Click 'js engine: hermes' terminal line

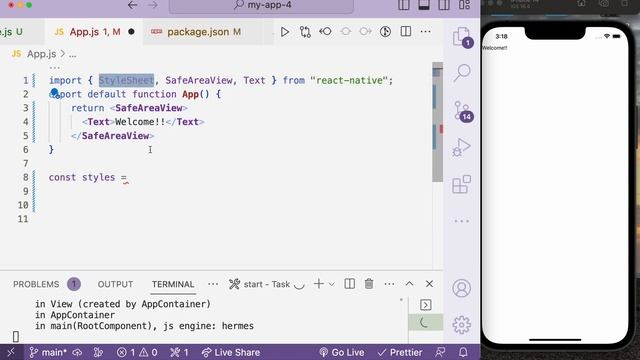[209, 326]
